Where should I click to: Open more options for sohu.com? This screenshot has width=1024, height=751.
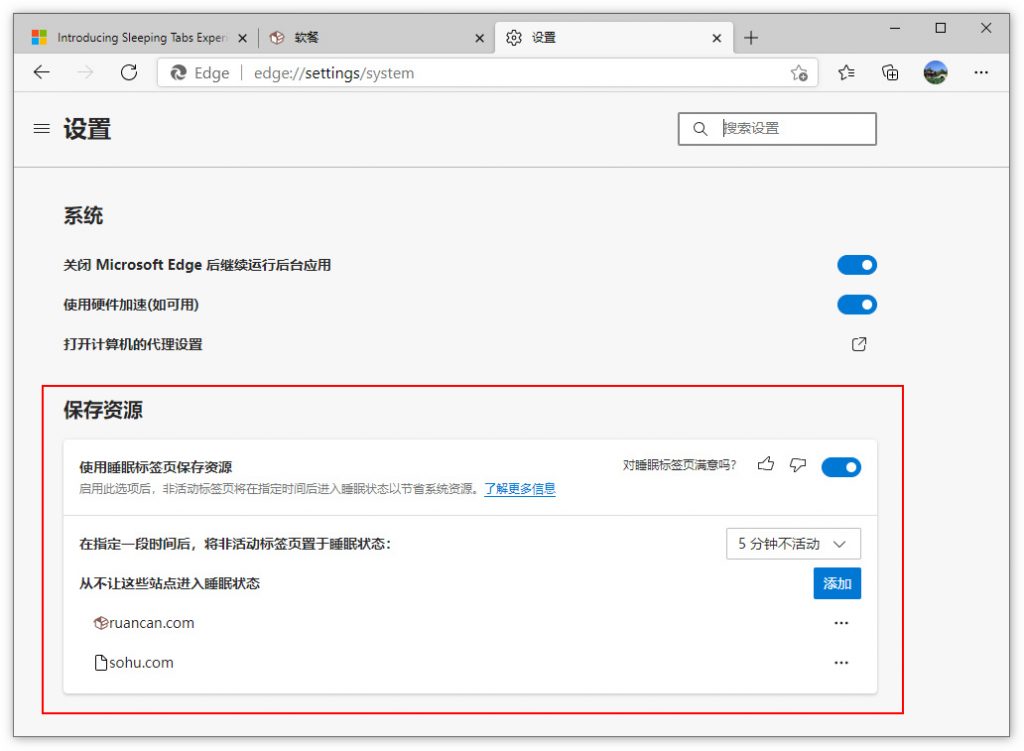coord(841,662)
